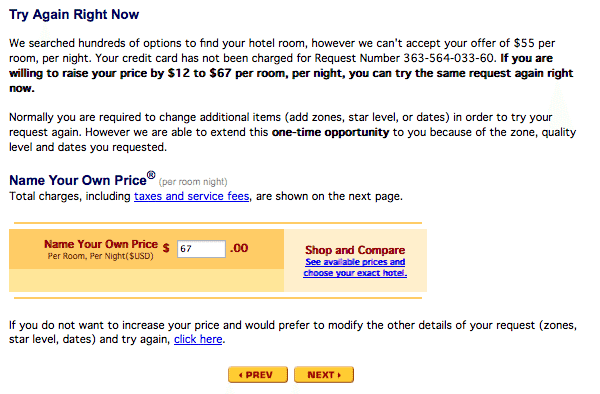The height and width of the screenshot is (394, 600).
Task: Click the NEXT button
Action: (x=324, y=374)
